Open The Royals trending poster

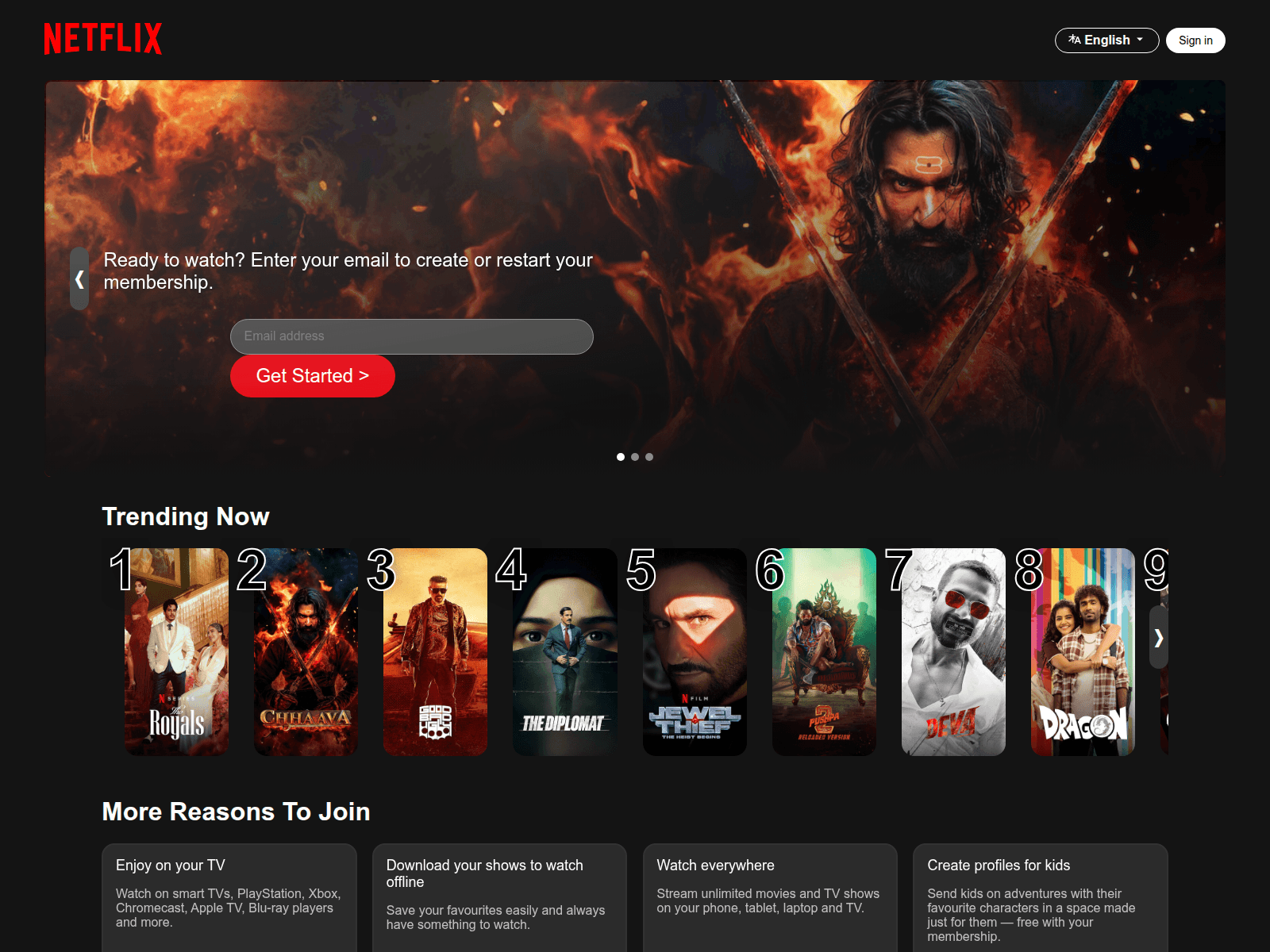pos(176,651)
